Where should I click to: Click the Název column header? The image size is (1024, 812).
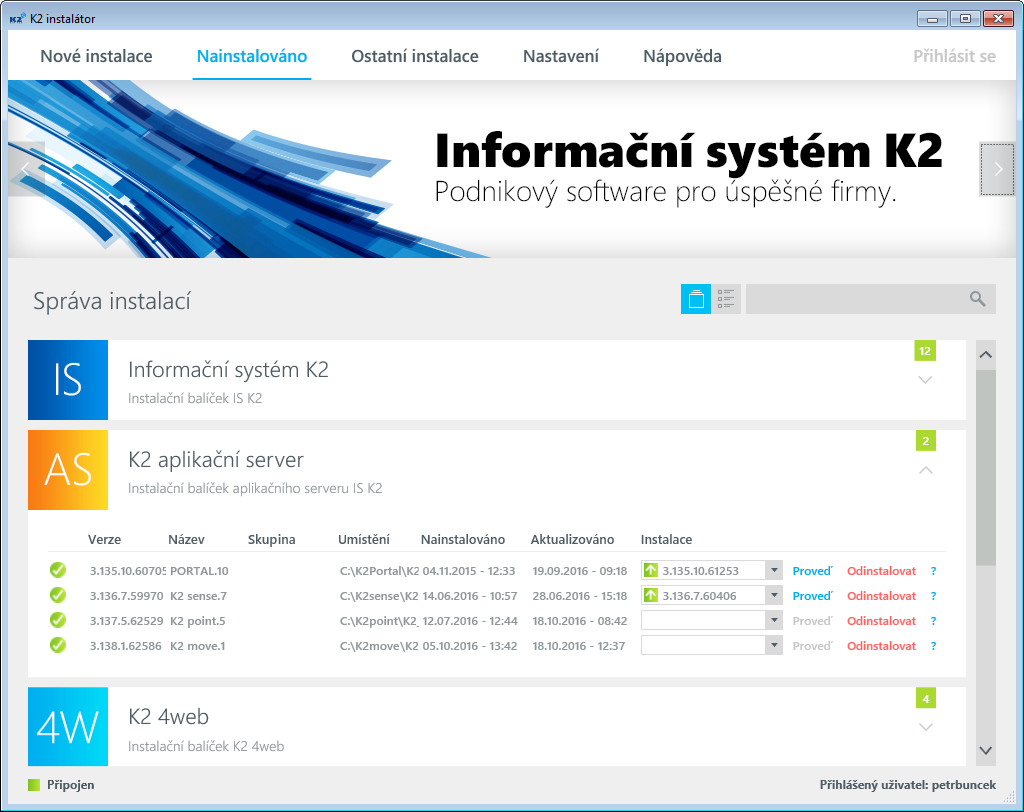coord(186,540)
